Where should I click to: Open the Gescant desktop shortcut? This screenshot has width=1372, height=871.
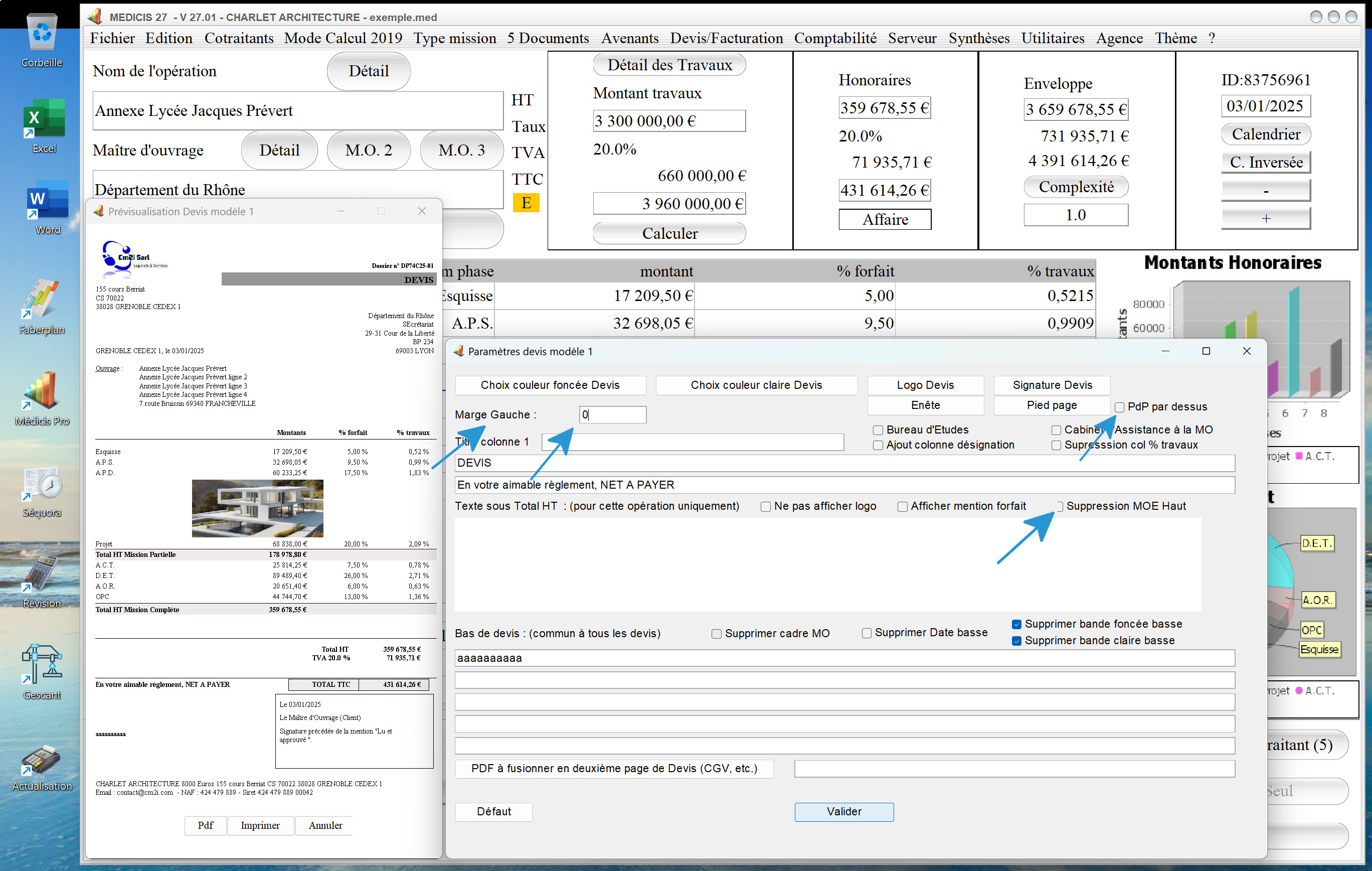(42, 671)
